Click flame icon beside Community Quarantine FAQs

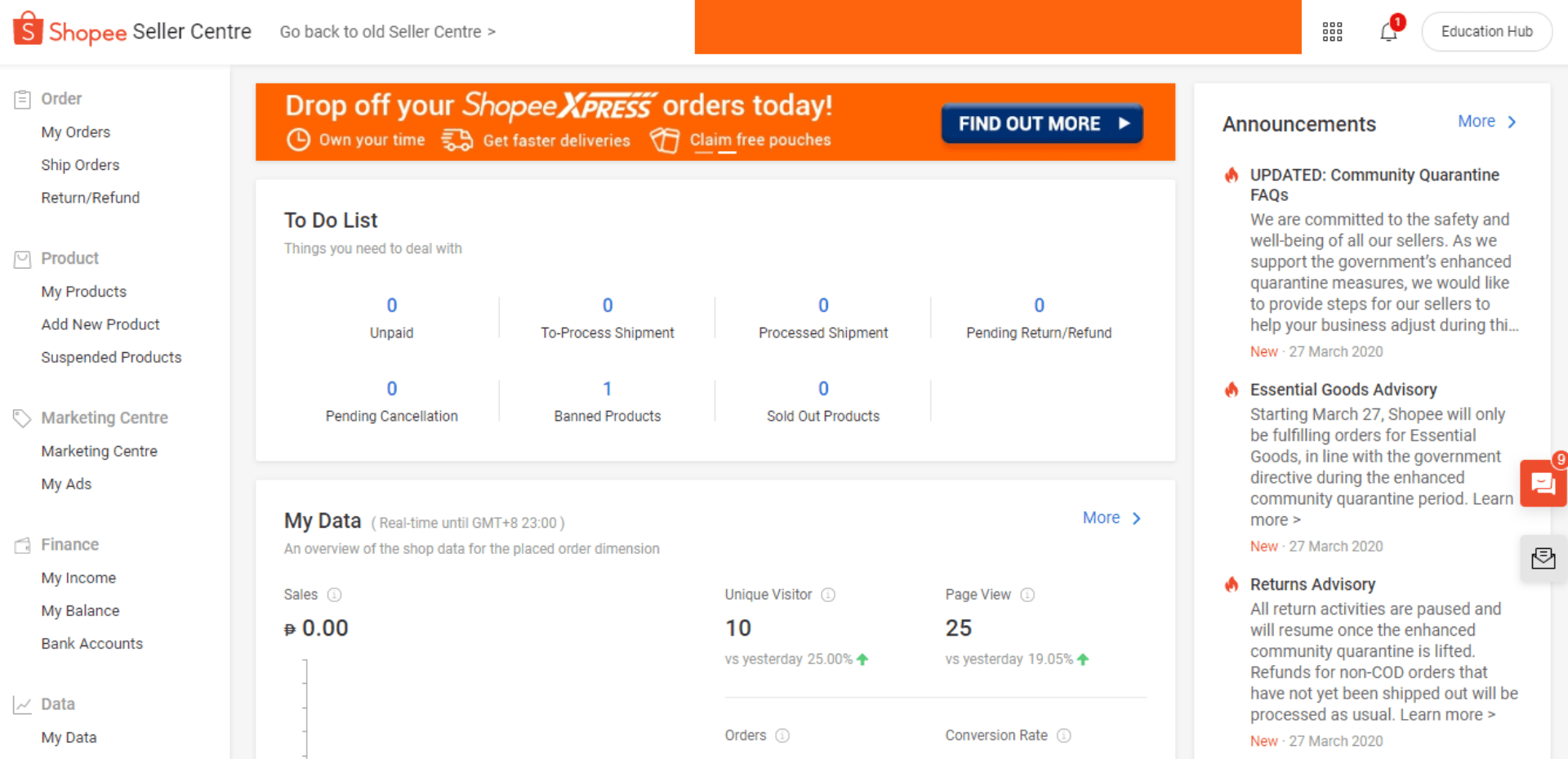(1231, 175)
